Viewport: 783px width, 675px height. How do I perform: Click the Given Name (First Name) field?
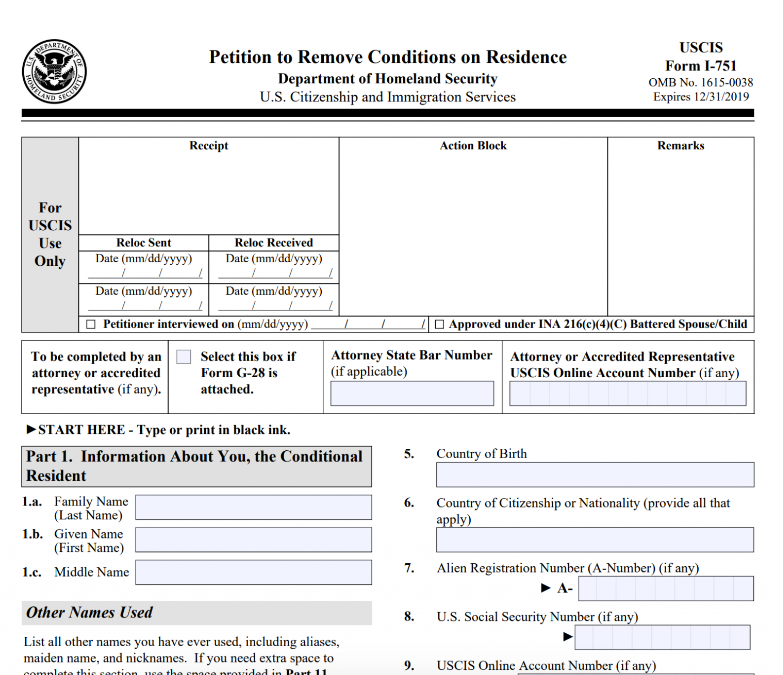click(254, 540)
